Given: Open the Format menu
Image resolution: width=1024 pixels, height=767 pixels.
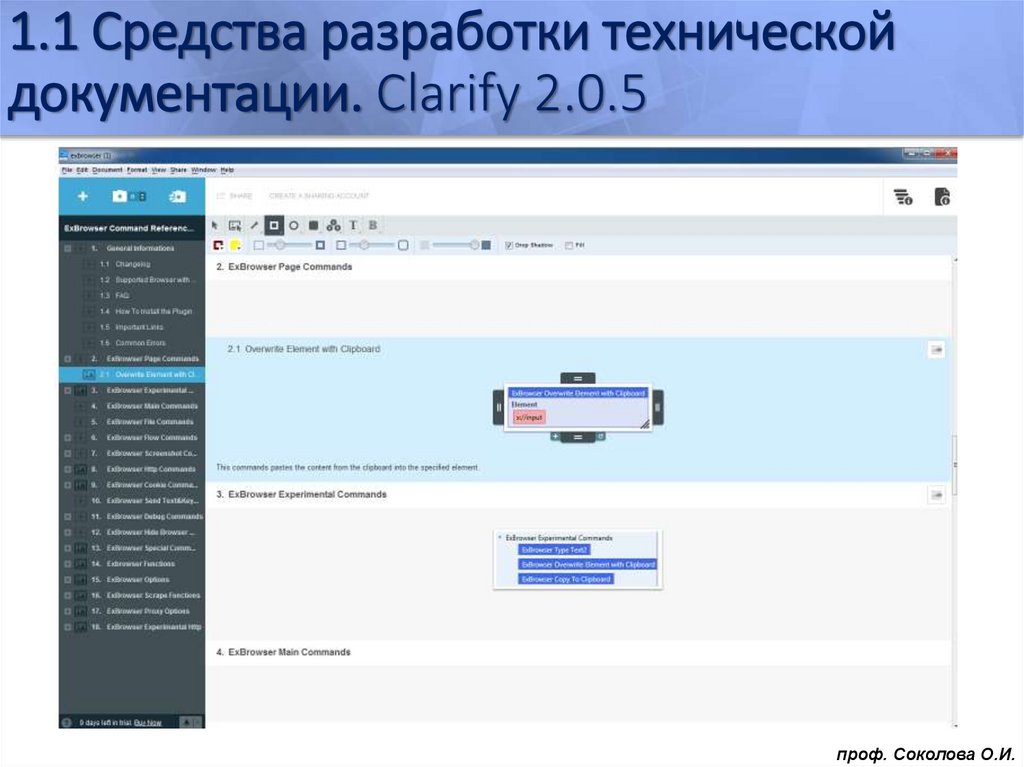Looking at the screenshot, I should (135, 170).
